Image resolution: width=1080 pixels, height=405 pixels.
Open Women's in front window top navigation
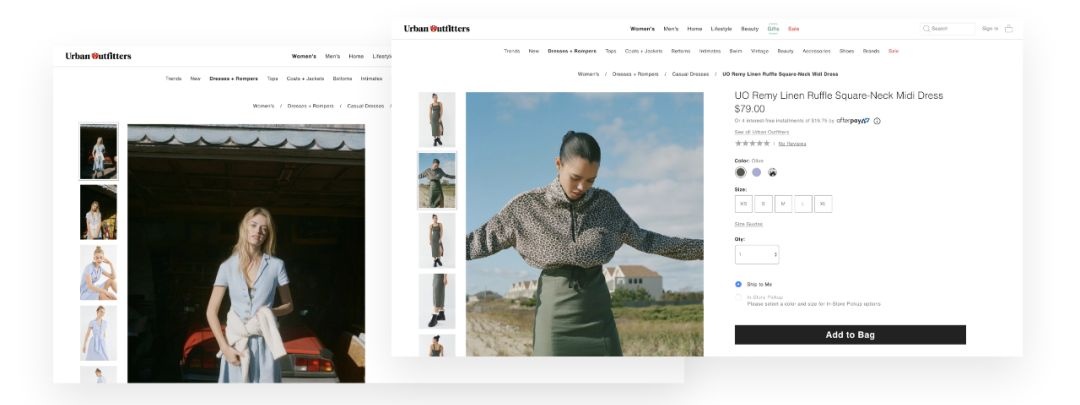pos(642,29)
